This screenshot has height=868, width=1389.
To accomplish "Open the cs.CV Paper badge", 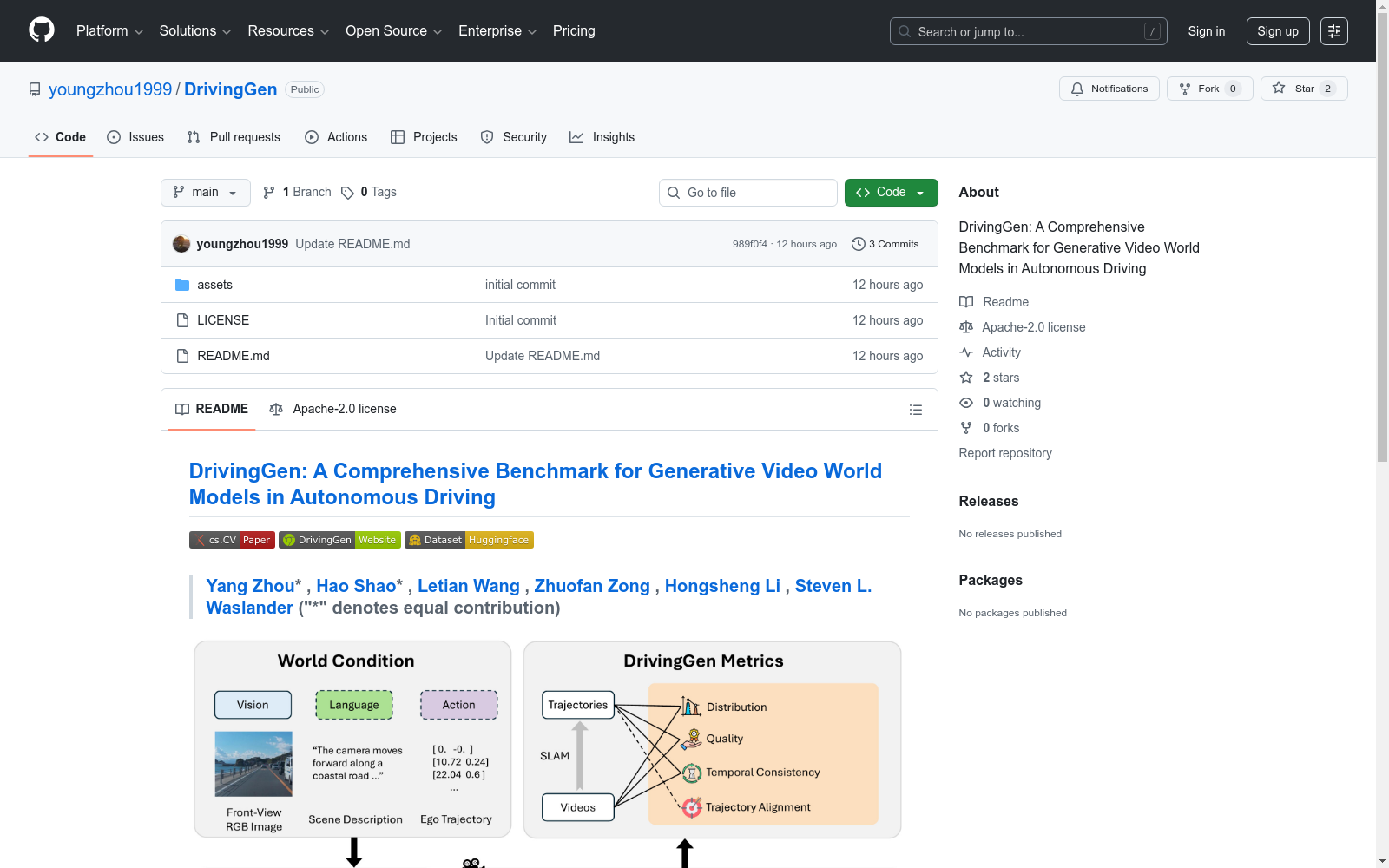I will coord(232,540).
